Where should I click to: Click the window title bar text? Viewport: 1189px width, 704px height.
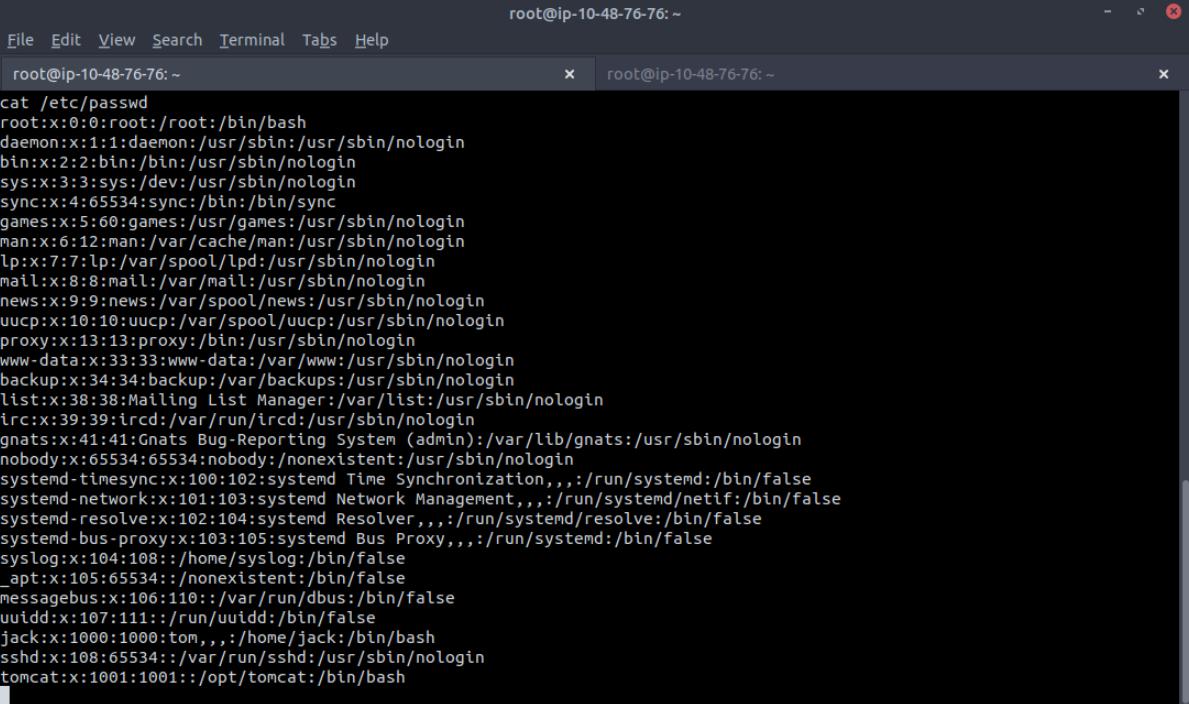click(x=594, y=13)
